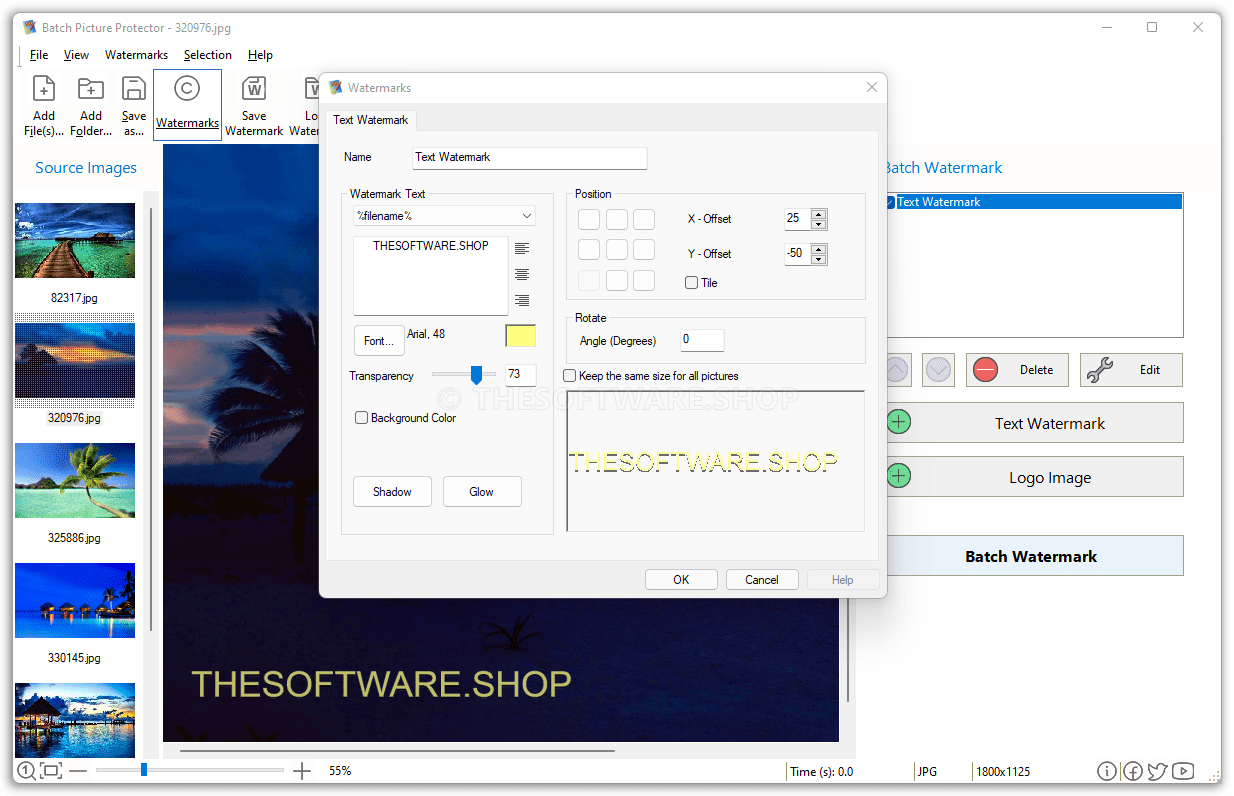
Task: Click the Transparency value field
Action: [521, 375]
